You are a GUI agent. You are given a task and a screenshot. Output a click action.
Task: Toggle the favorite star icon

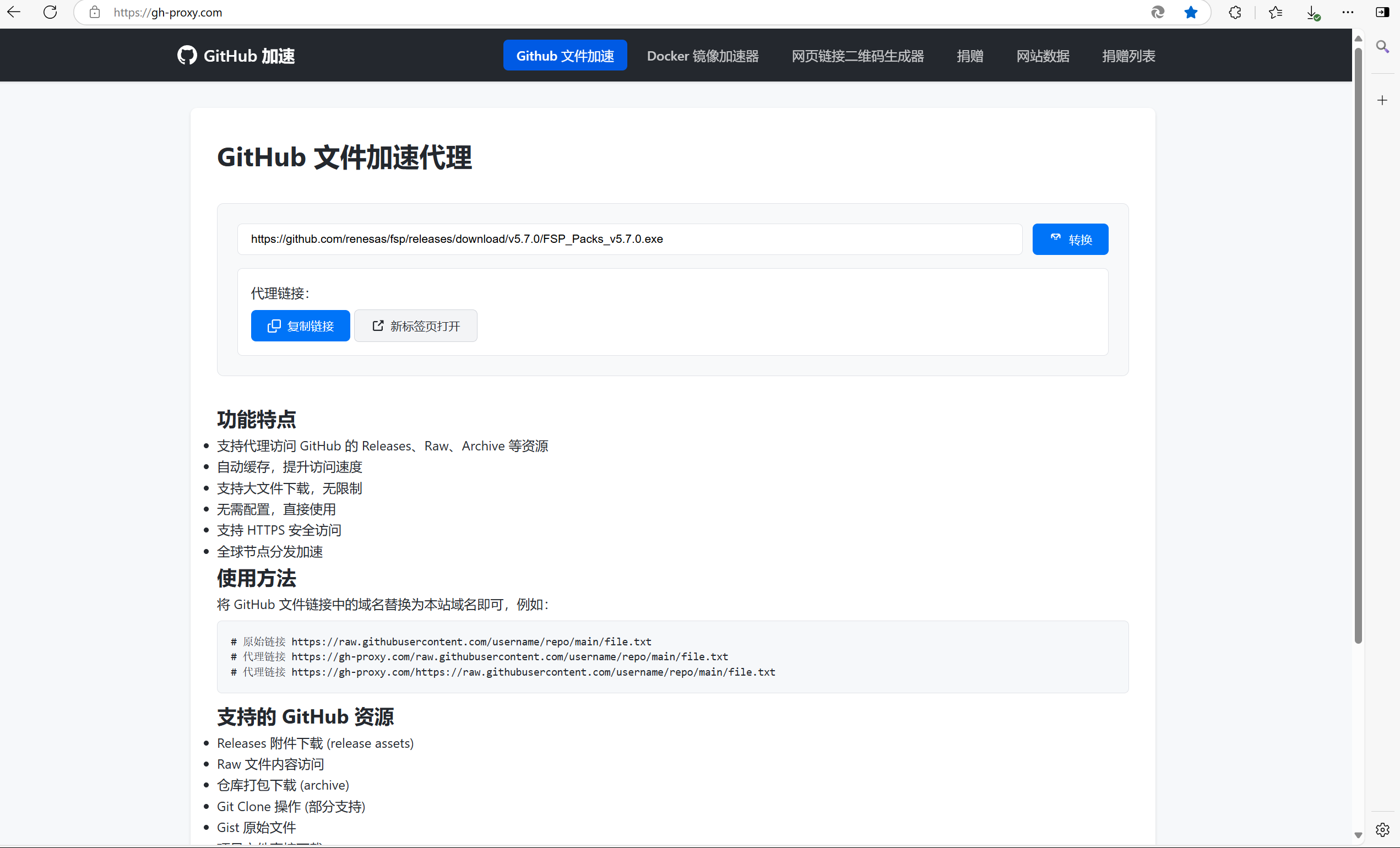[x=1191, y=12]
